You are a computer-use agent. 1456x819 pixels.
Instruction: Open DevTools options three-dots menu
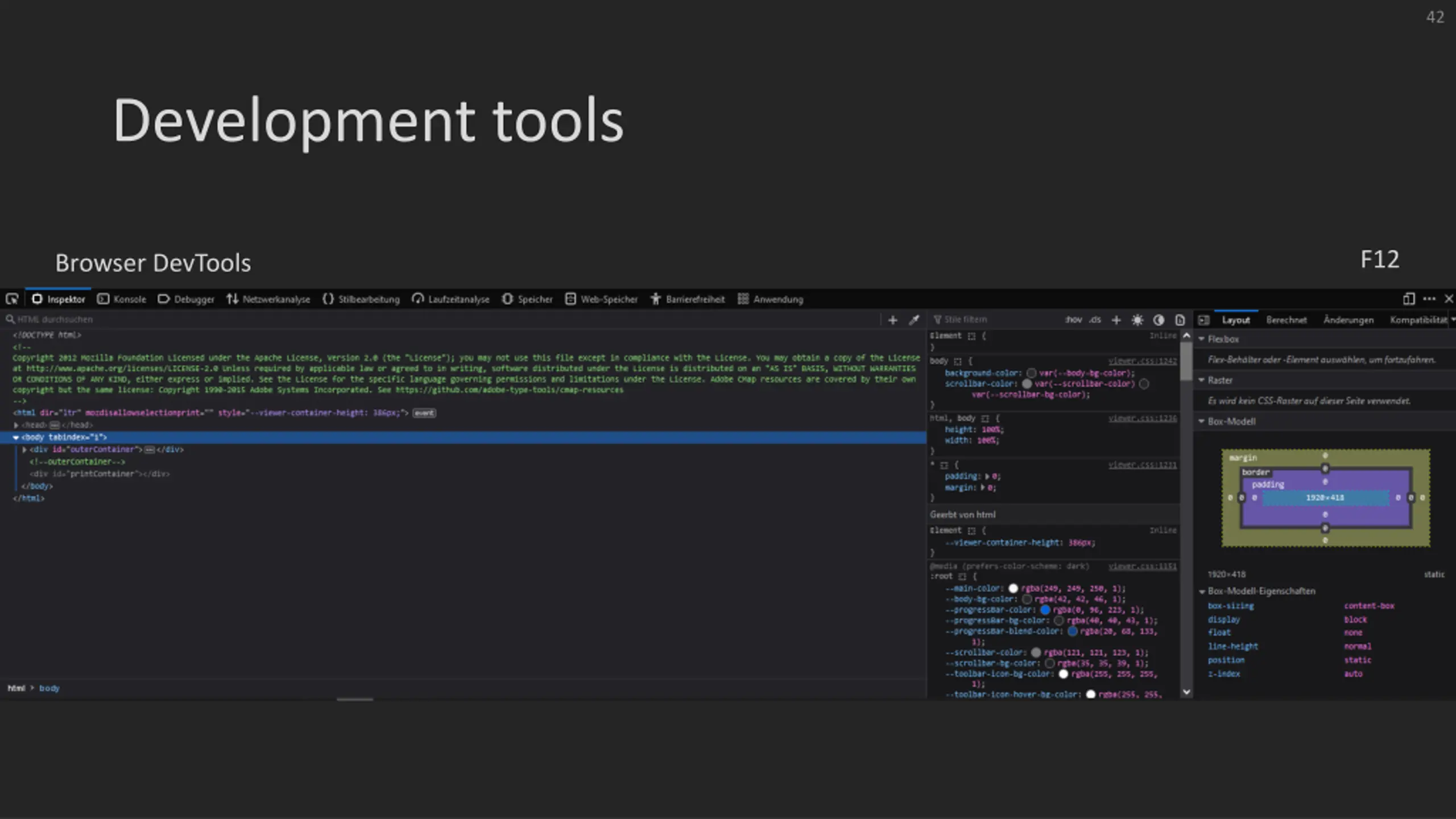pos(1429,299)
